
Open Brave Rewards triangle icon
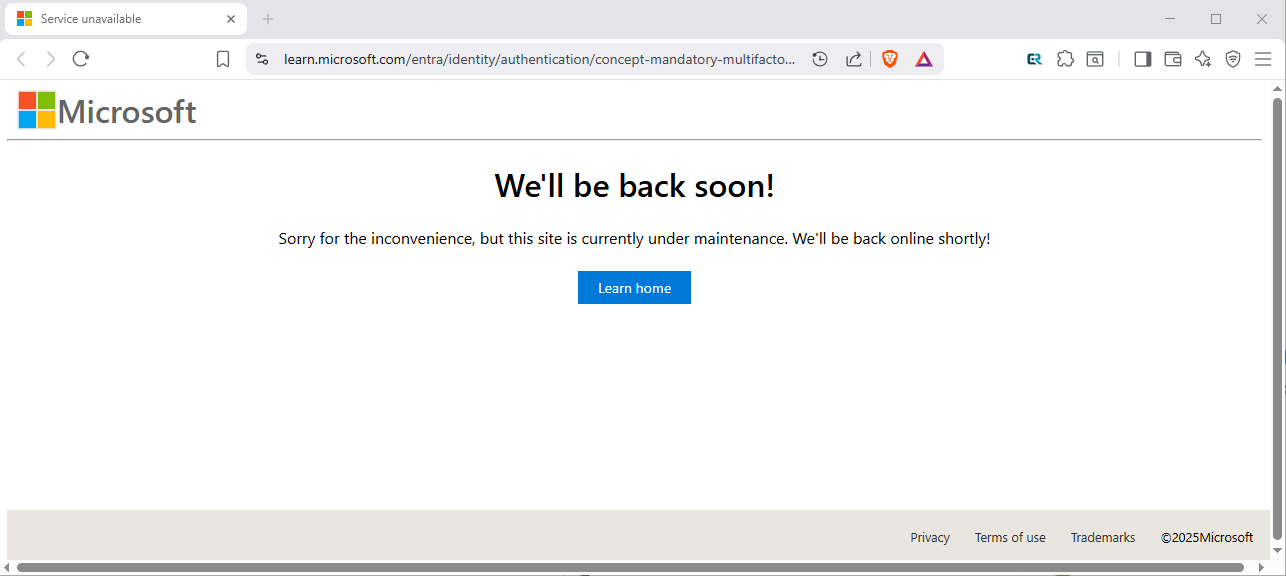924,59
